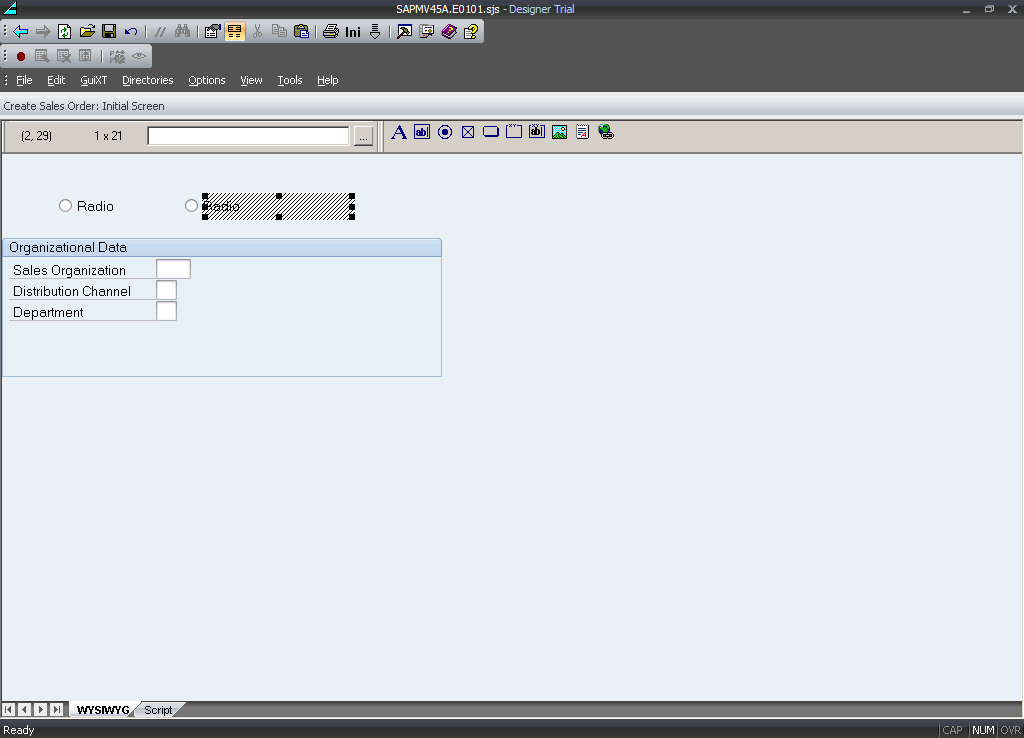Click the Ini toolbar button
The width and height of the screenshot is (1024, 738).
point(353,31)
